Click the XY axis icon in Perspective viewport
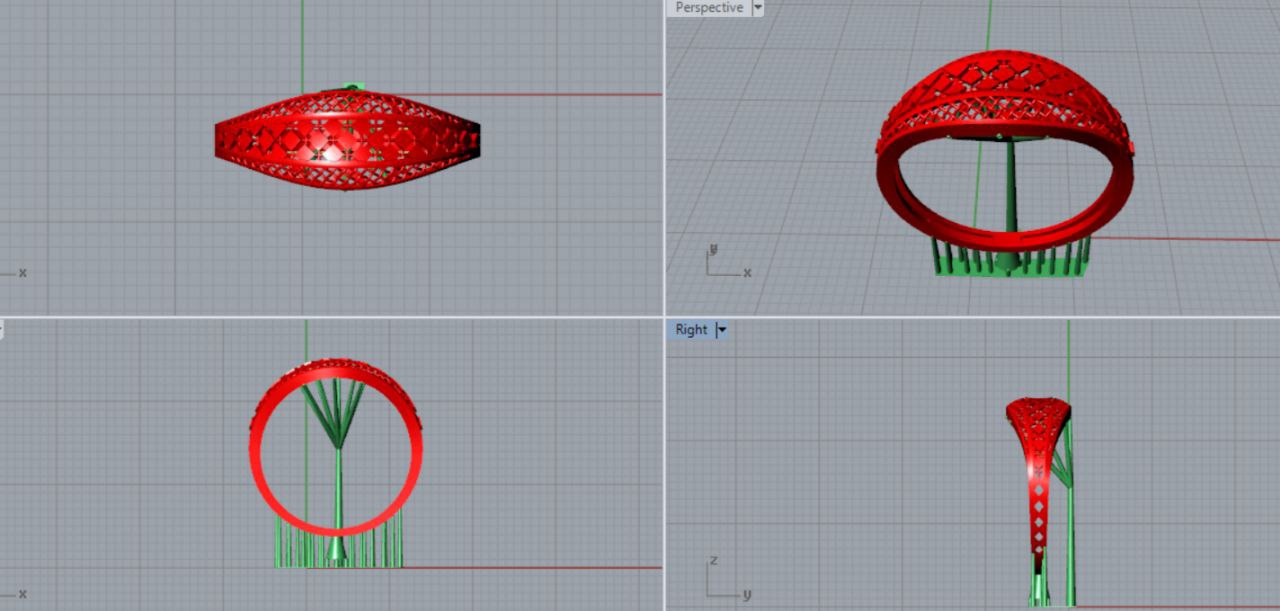 pyautogui.click(x=720, y=262)
